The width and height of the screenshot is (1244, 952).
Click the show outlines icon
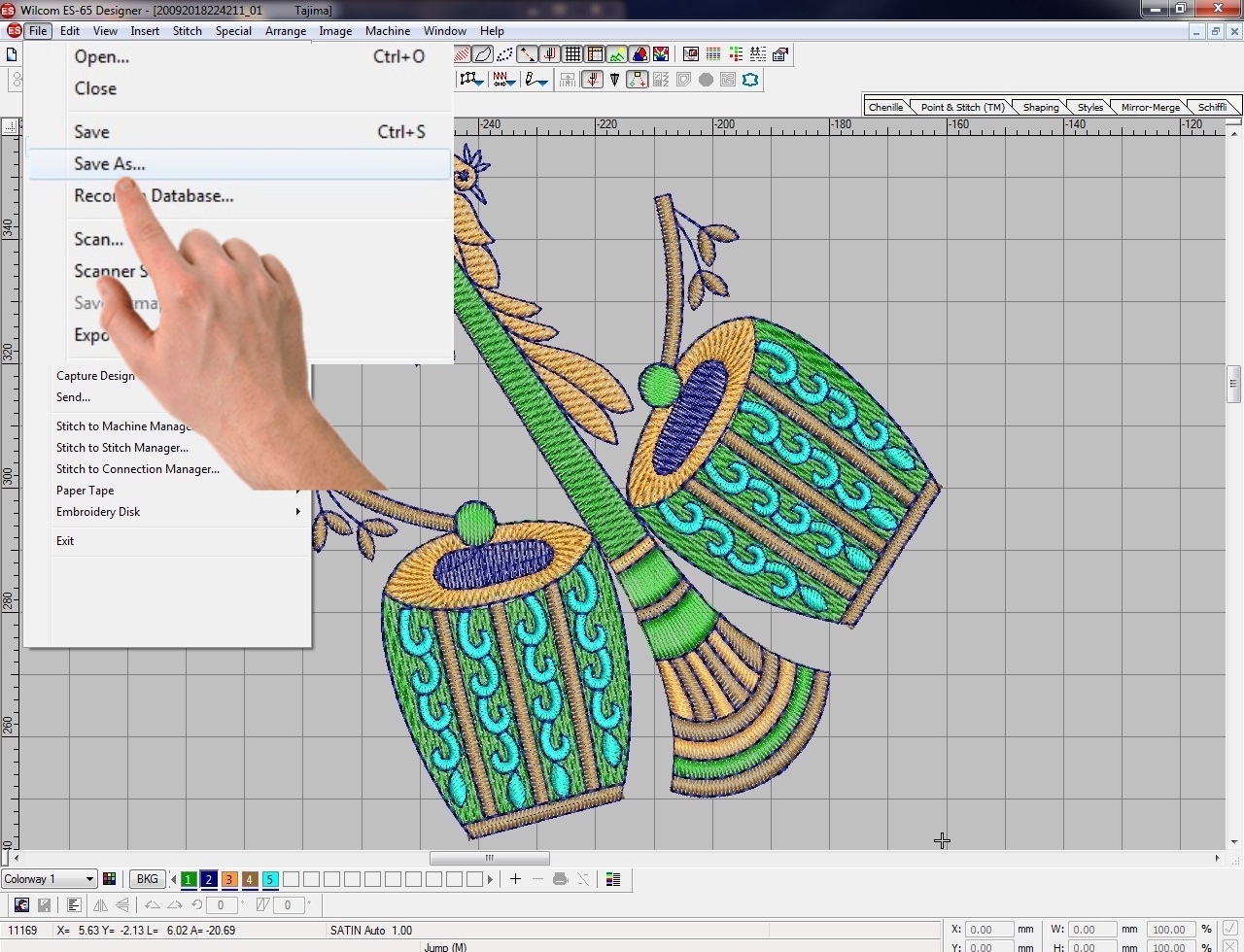click(483, 54)
